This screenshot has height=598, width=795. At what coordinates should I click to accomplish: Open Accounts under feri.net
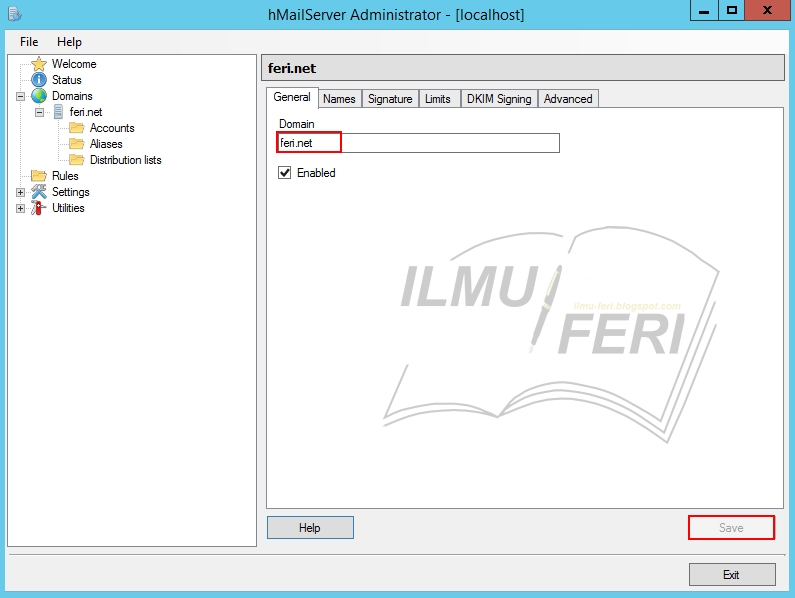click(112, 128)
